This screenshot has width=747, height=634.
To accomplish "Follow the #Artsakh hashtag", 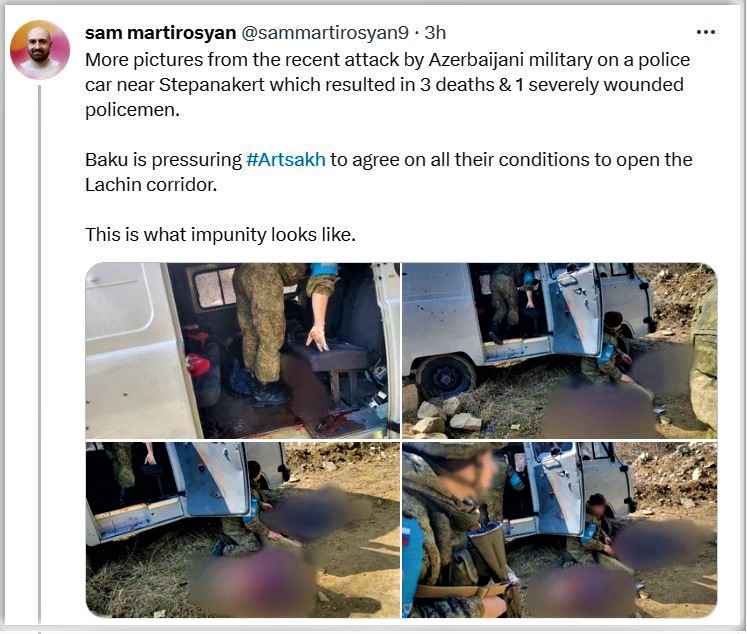I will [286, 160].
